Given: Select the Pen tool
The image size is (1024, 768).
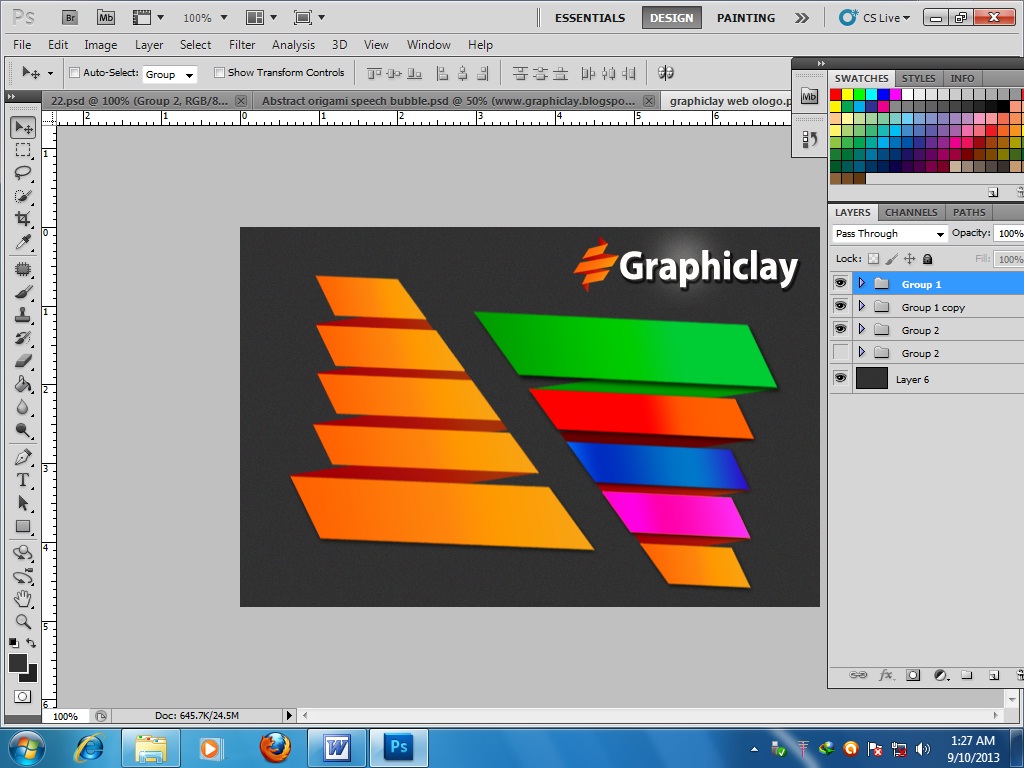Looking at the screenshot, I should [x=23, y=456].
